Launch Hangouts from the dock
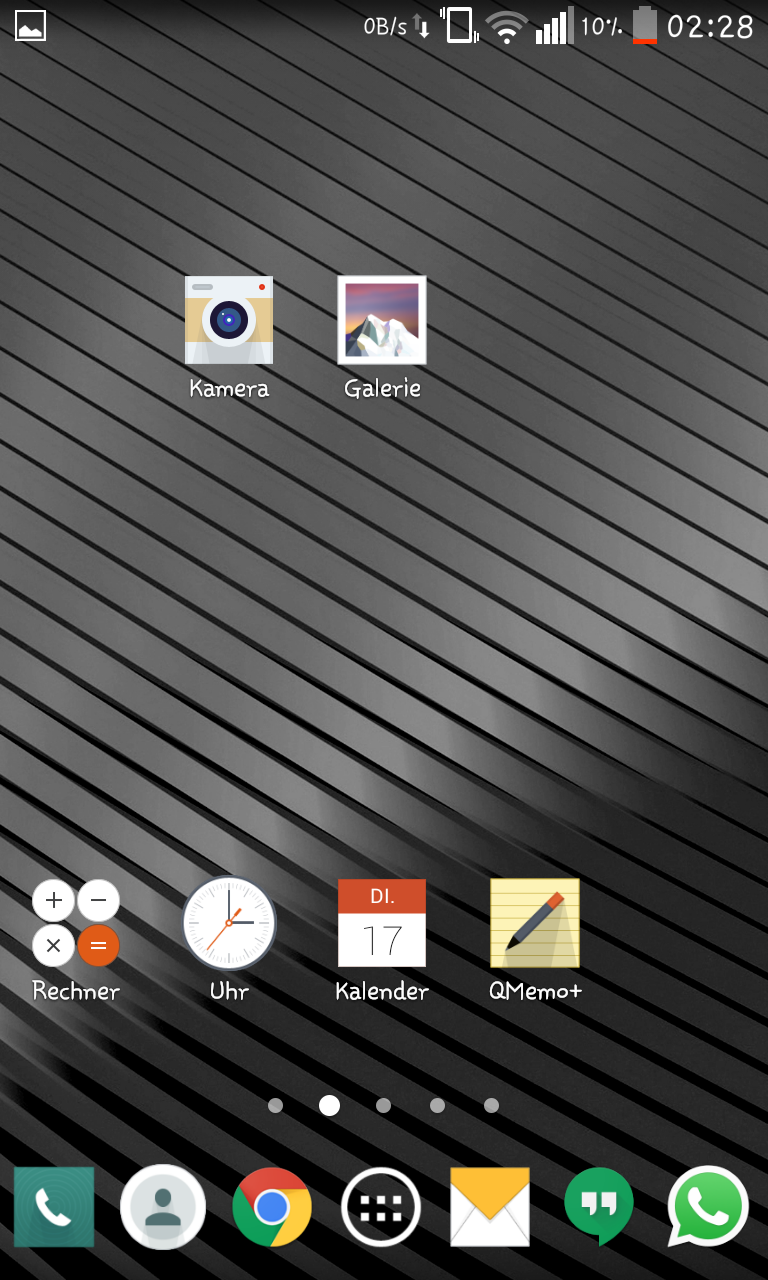 pyautogui.click(x=599, y=1207)
